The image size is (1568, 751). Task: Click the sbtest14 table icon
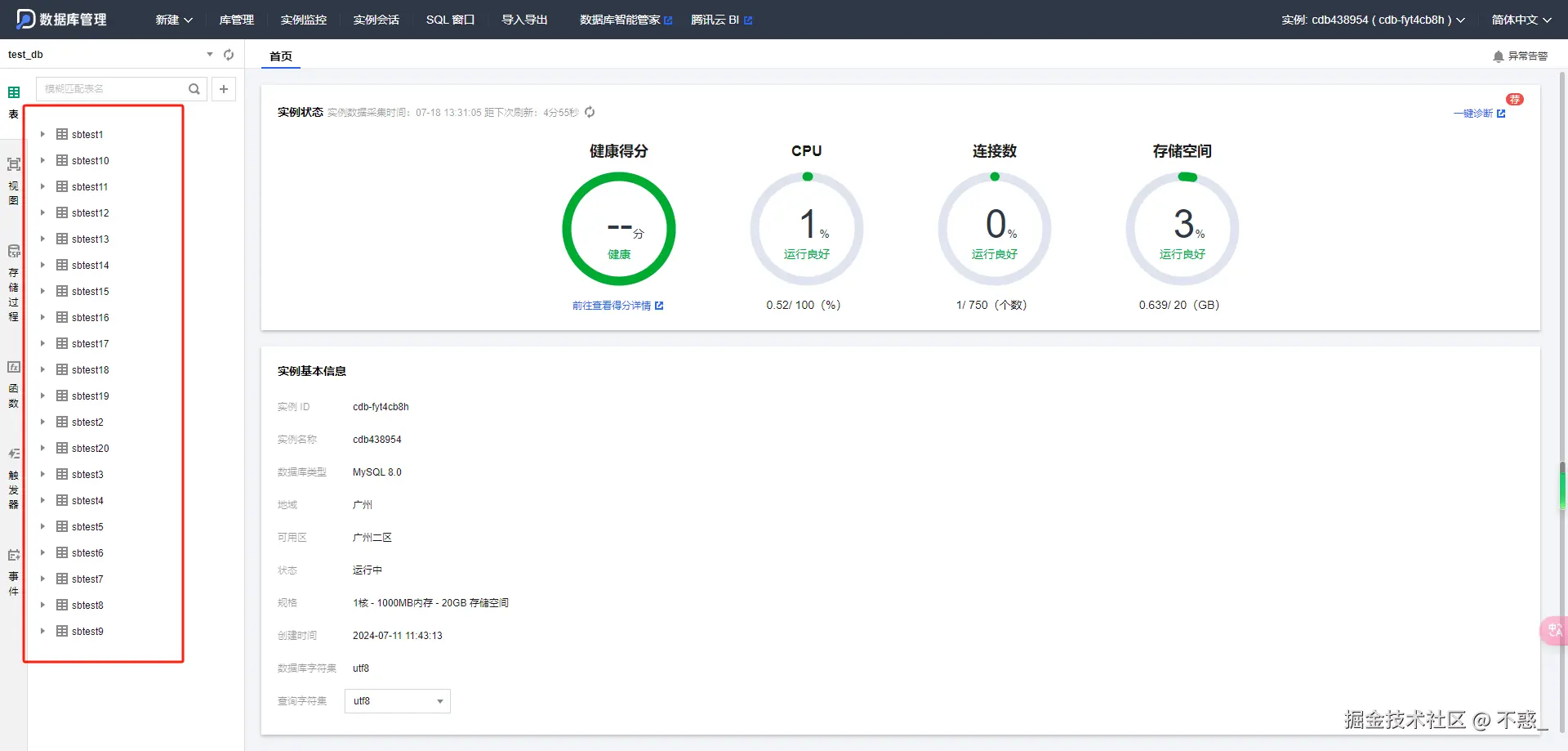point(62,265)
